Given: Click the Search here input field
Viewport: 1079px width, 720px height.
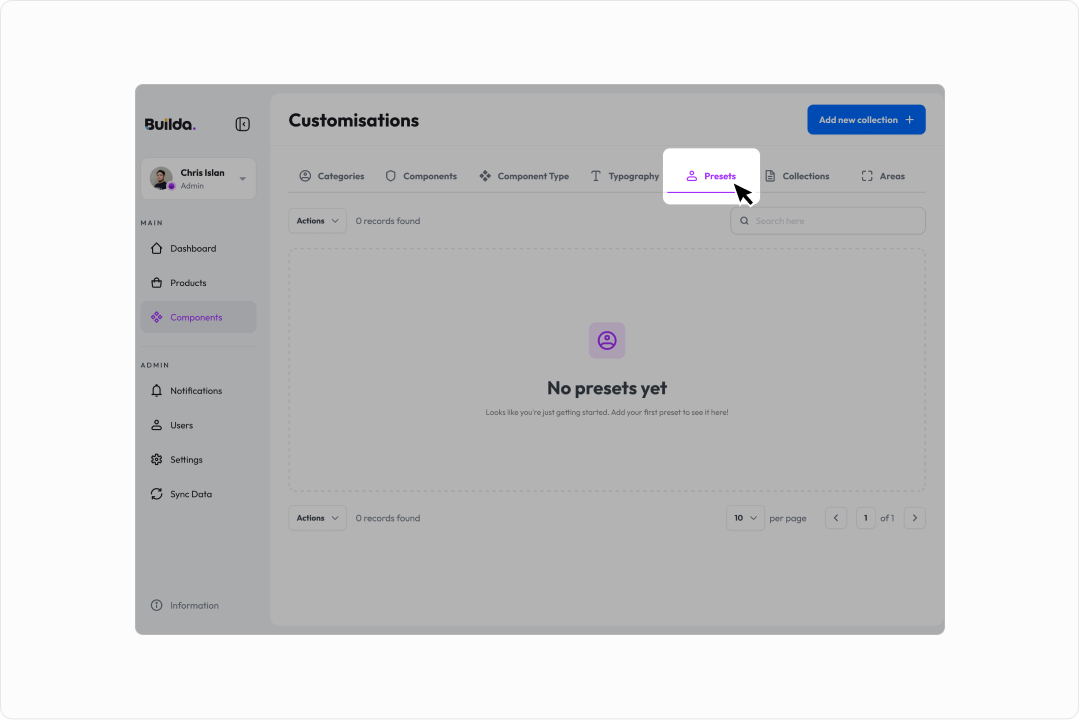Looking at the screenshot, I should [x=828, y=221].
